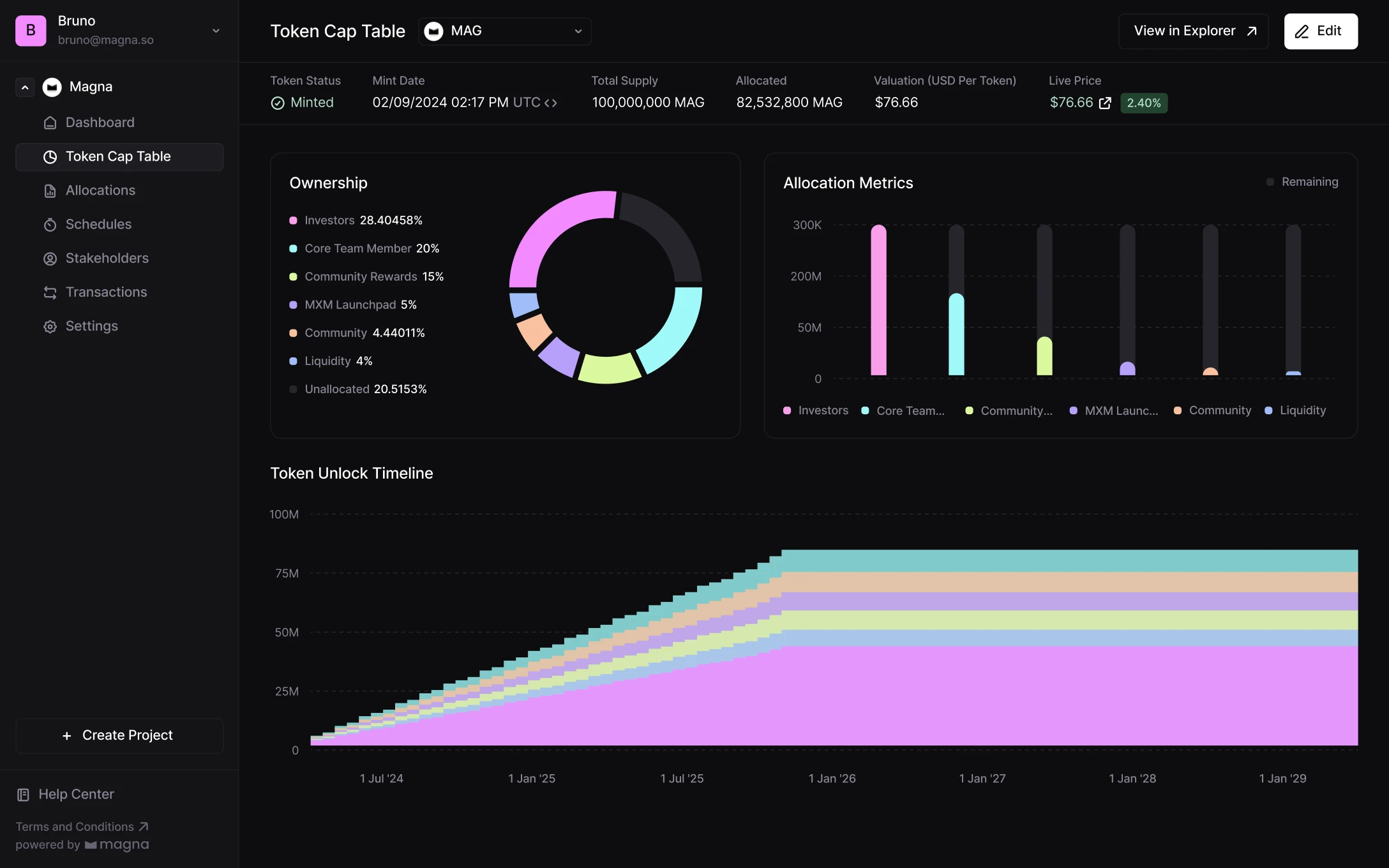Screen dimensions: 1389x868
Task: Select the Allocations sidebar icon
Action: point(50,190)
